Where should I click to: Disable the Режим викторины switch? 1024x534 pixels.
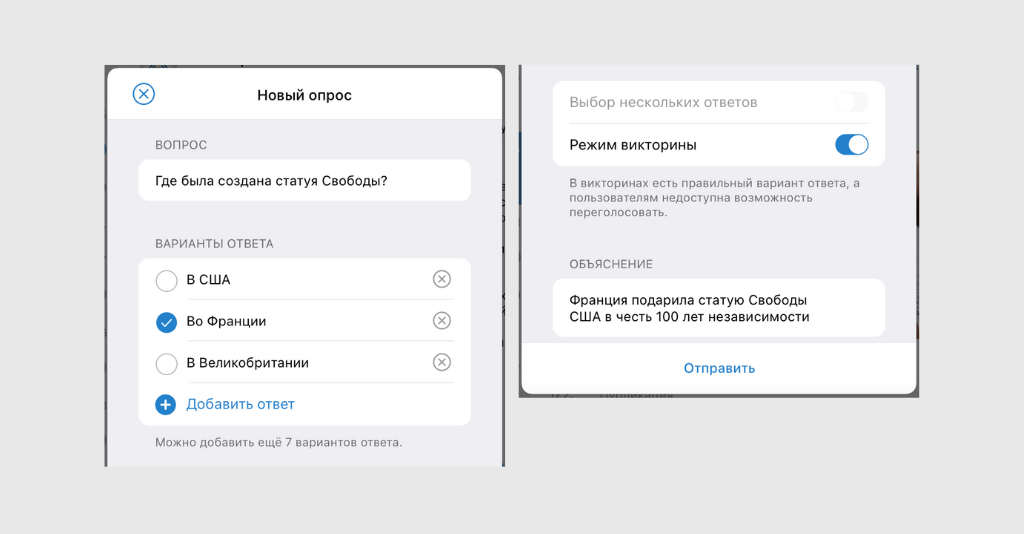point(851,145)
